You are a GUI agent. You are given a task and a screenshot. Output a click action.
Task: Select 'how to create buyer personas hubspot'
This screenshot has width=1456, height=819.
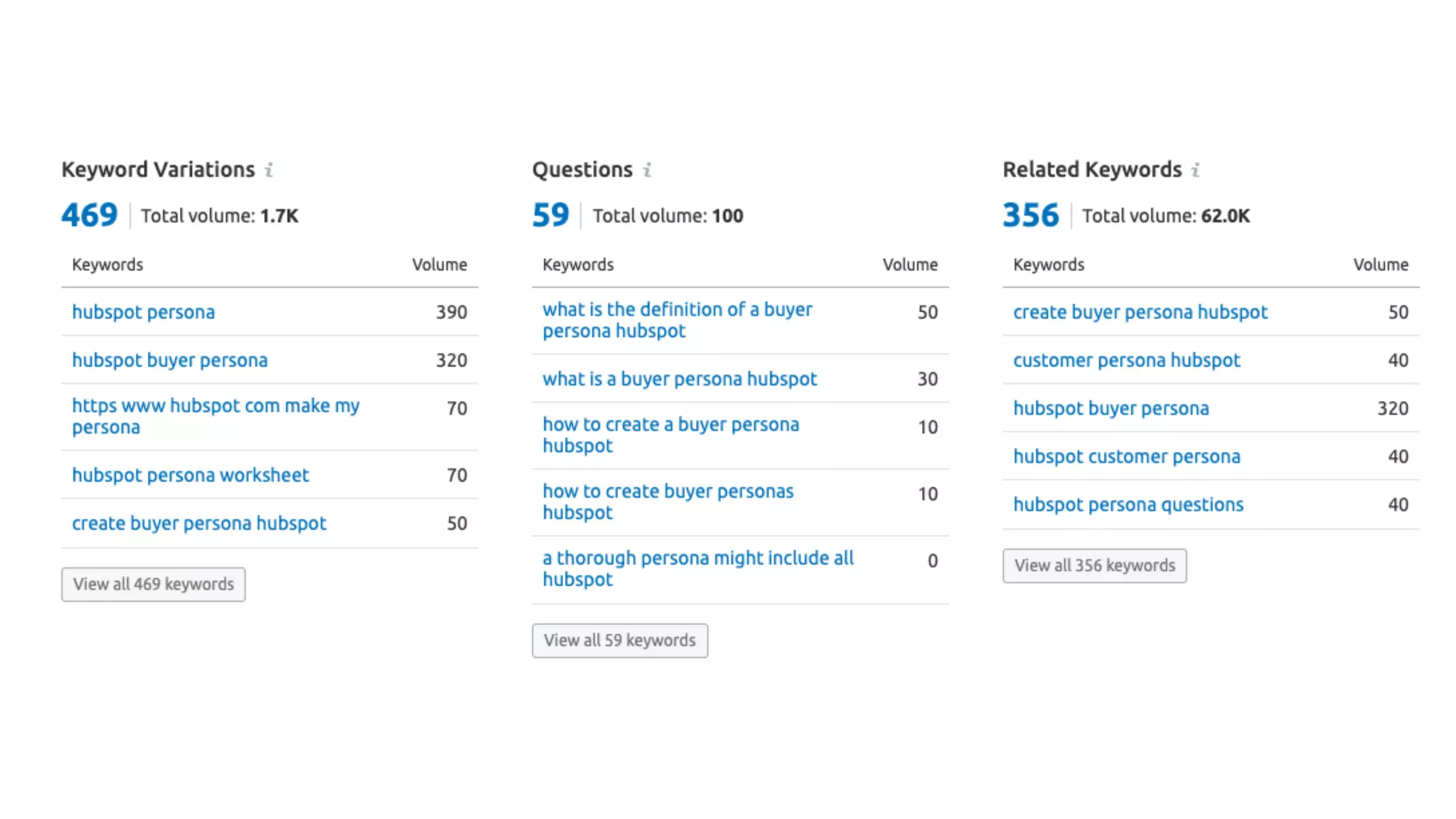click(668, 502)
